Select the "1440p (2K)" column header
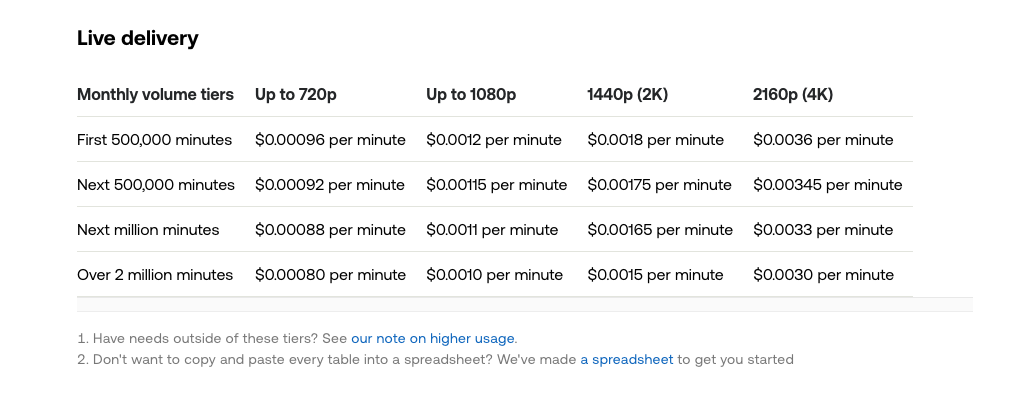Viewport: 1026px width, 400px height. click(x=627, y=95)
